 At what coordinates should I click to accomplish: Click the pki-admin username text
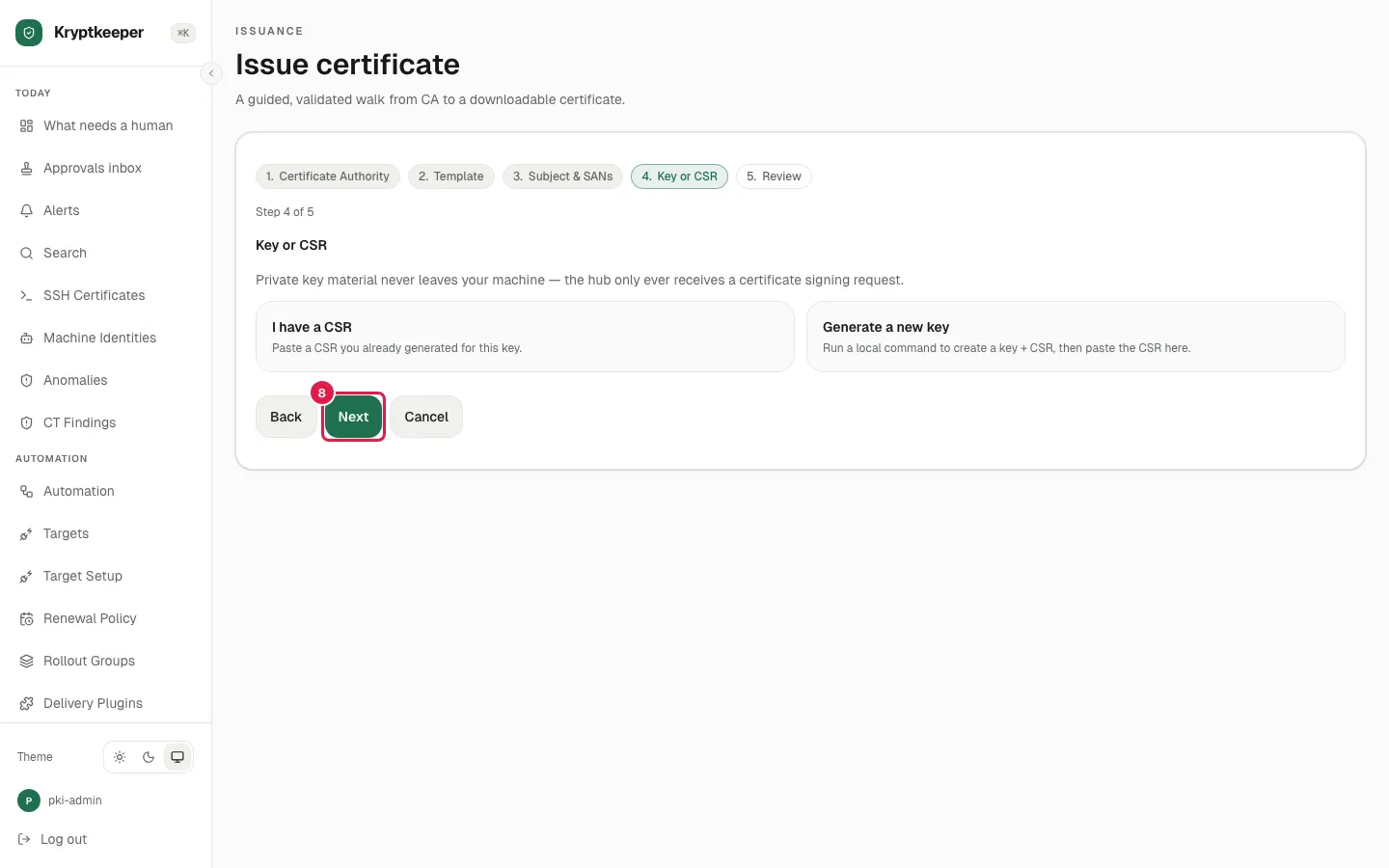tap(75, 800)
